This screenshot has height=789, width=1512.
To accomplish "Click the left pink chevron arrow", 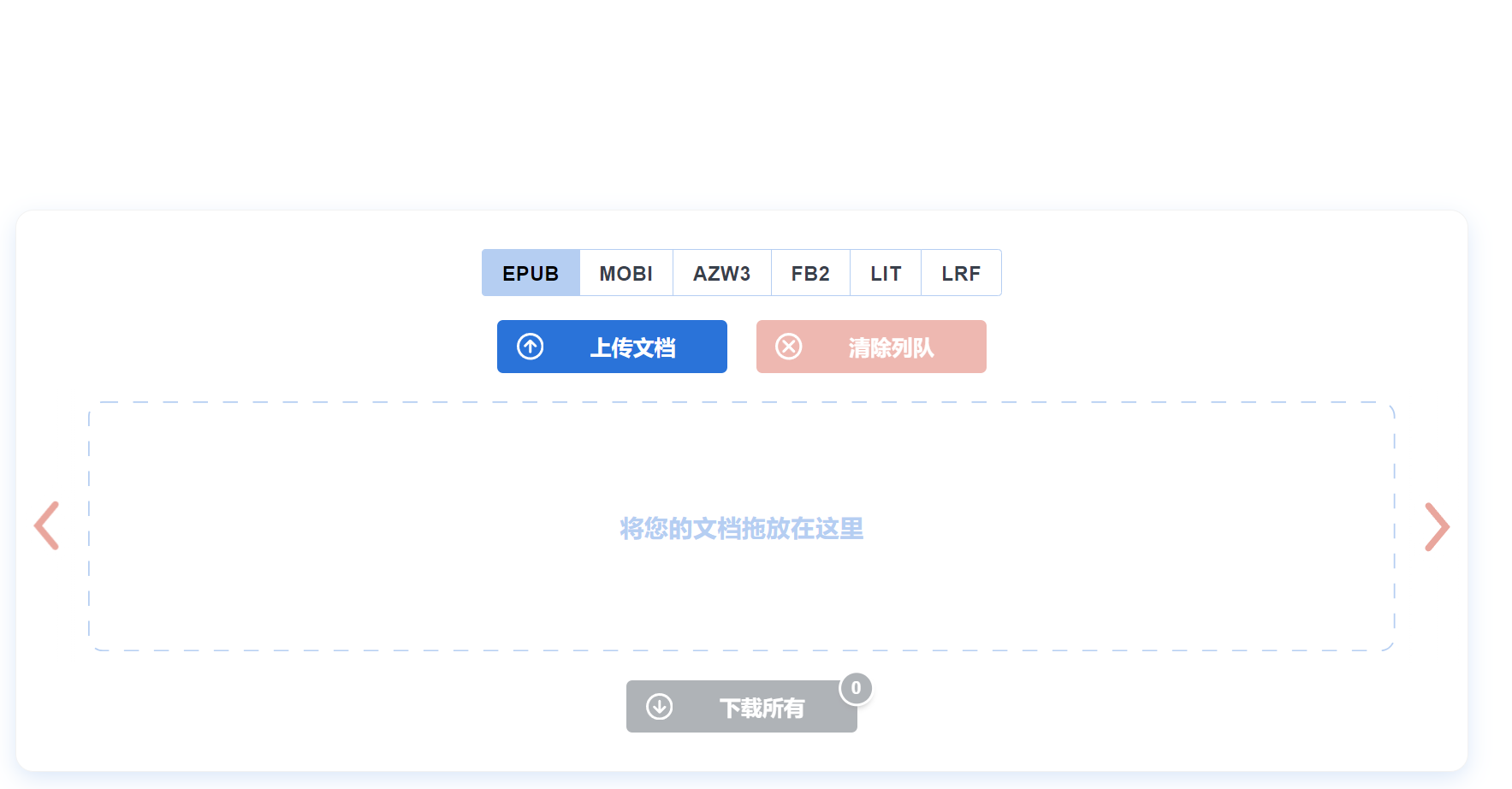I will pyautogui.click(x=47, y=525).
